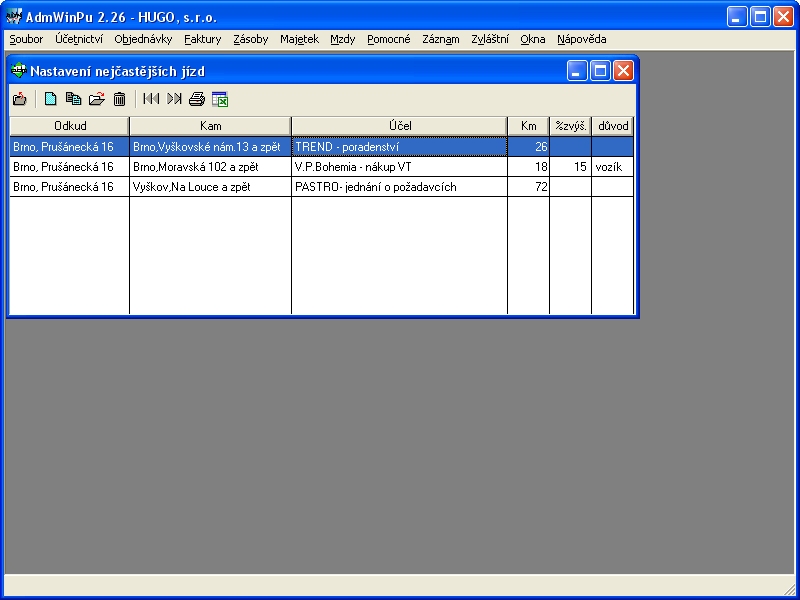Open selected record with folder icon
800x600 pixels.
tap(96, 99)
